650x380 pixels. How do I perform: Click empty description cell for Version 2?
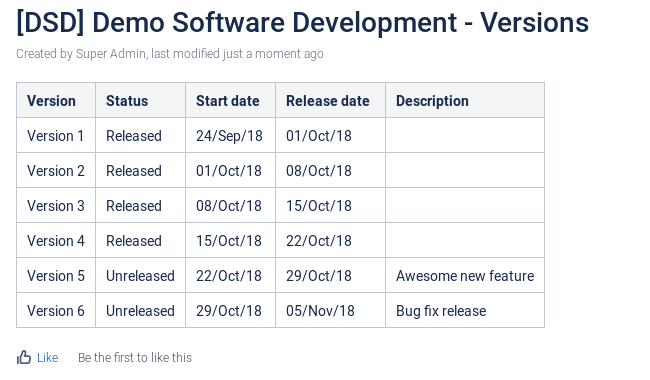point(465,170)
